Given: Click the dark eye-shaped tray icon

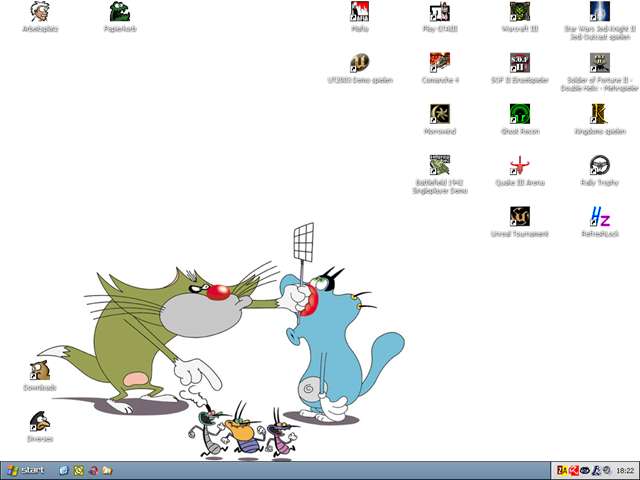Looking at the screenshot, I should pos(585,471).
